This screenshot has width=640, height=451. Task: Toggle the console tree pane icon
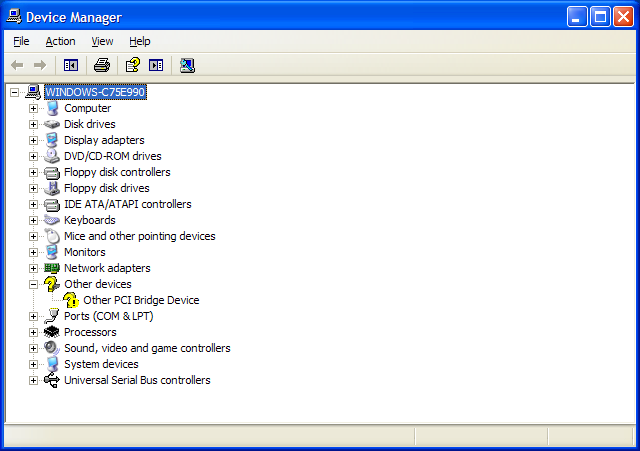click(x=71, y=65)
